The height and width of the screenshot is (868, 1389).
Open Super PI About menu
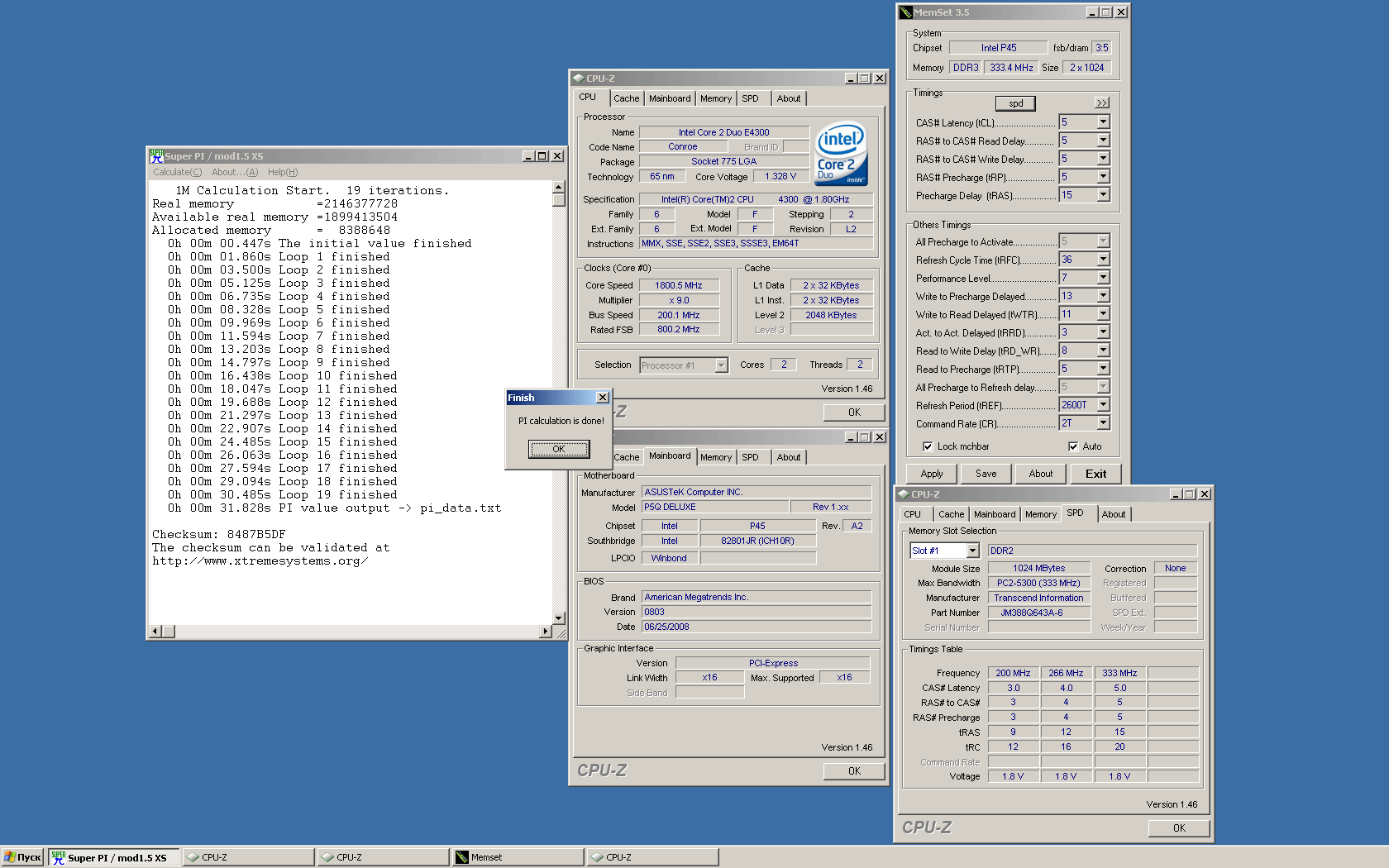[235, 172]
